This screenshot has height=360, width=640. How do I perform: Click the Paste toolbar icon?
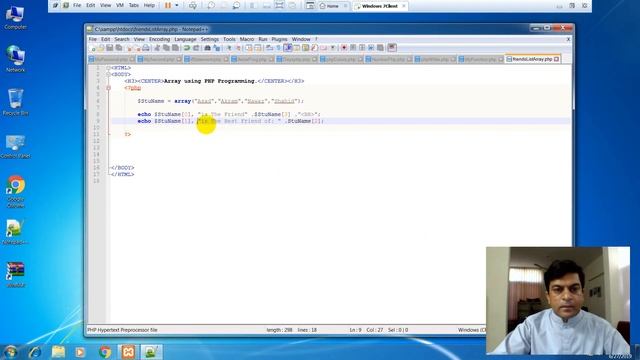[175, 48]
